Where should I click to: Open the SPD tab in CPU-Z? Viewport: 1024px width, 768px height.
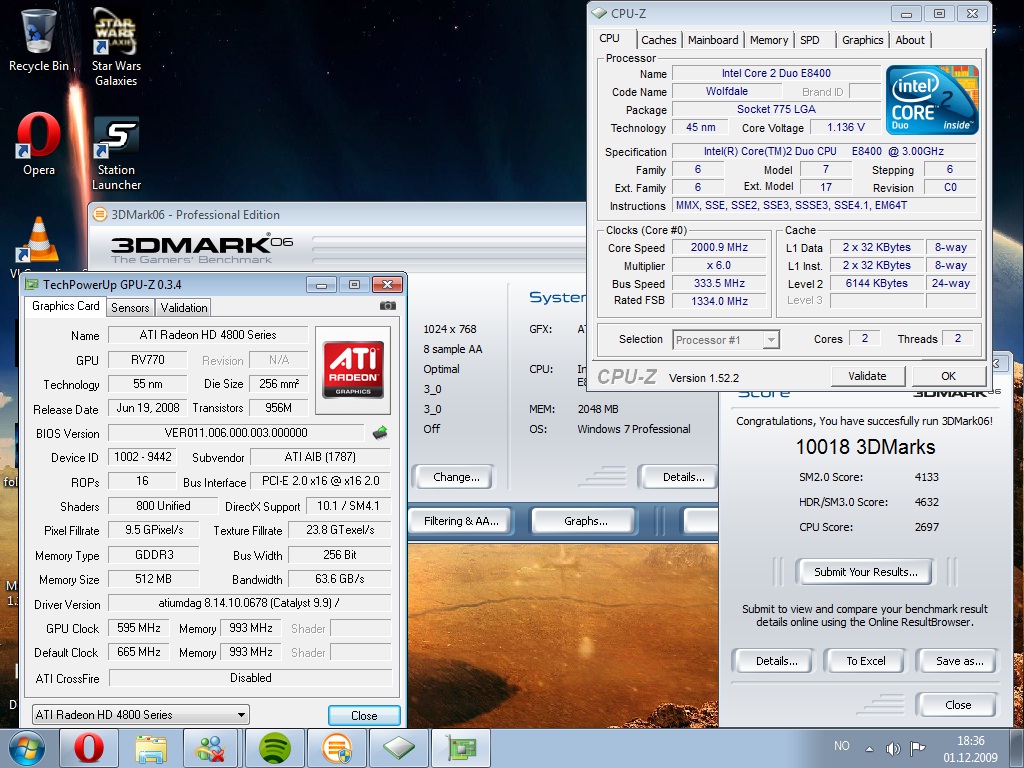(x=810, y=40)
